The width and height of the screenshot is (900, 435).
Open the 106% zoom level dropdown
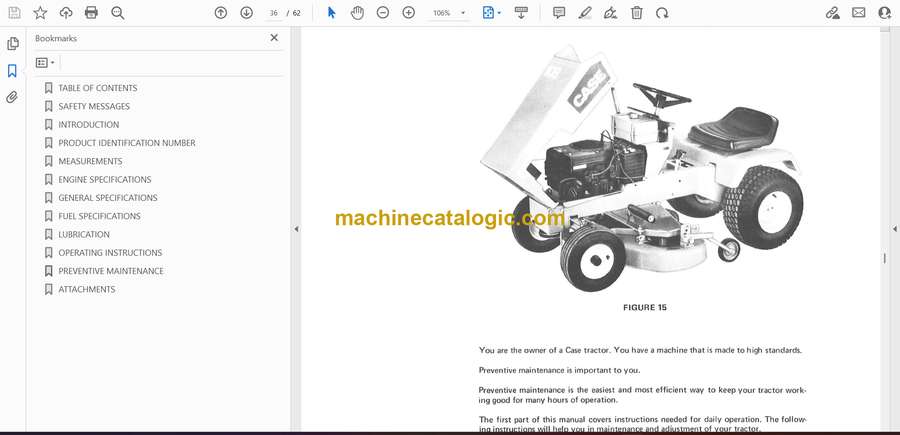[x=448, y=13]
